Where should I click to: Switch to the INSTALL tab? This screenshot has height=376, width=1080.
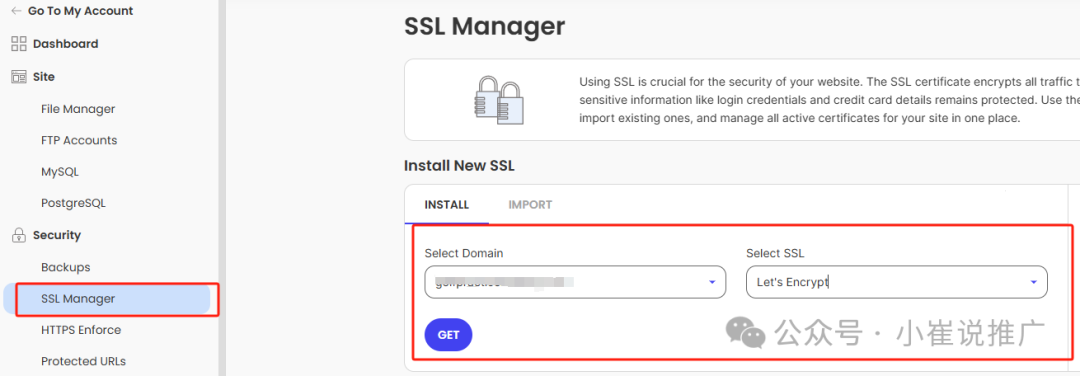[x=446, y=205]
